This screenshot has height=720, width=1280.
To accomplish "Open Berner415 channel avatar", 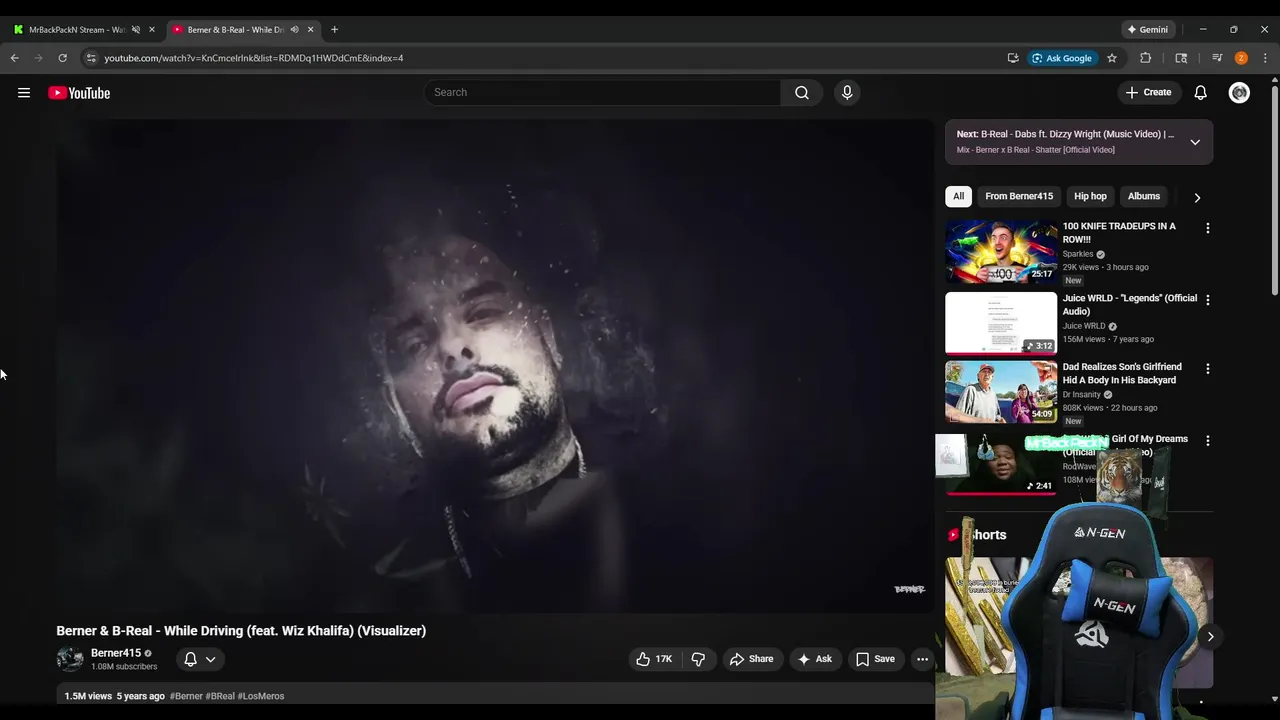I will point(70,659).
